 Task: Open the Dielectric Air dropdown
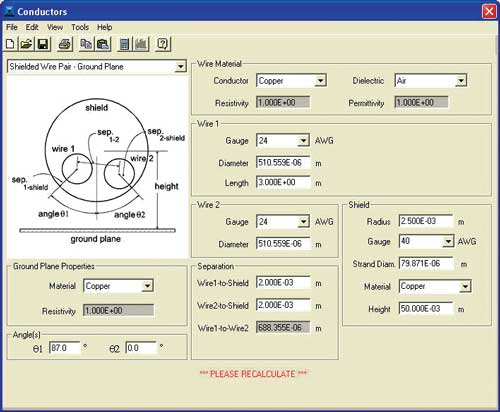click(x=461, y=81)
